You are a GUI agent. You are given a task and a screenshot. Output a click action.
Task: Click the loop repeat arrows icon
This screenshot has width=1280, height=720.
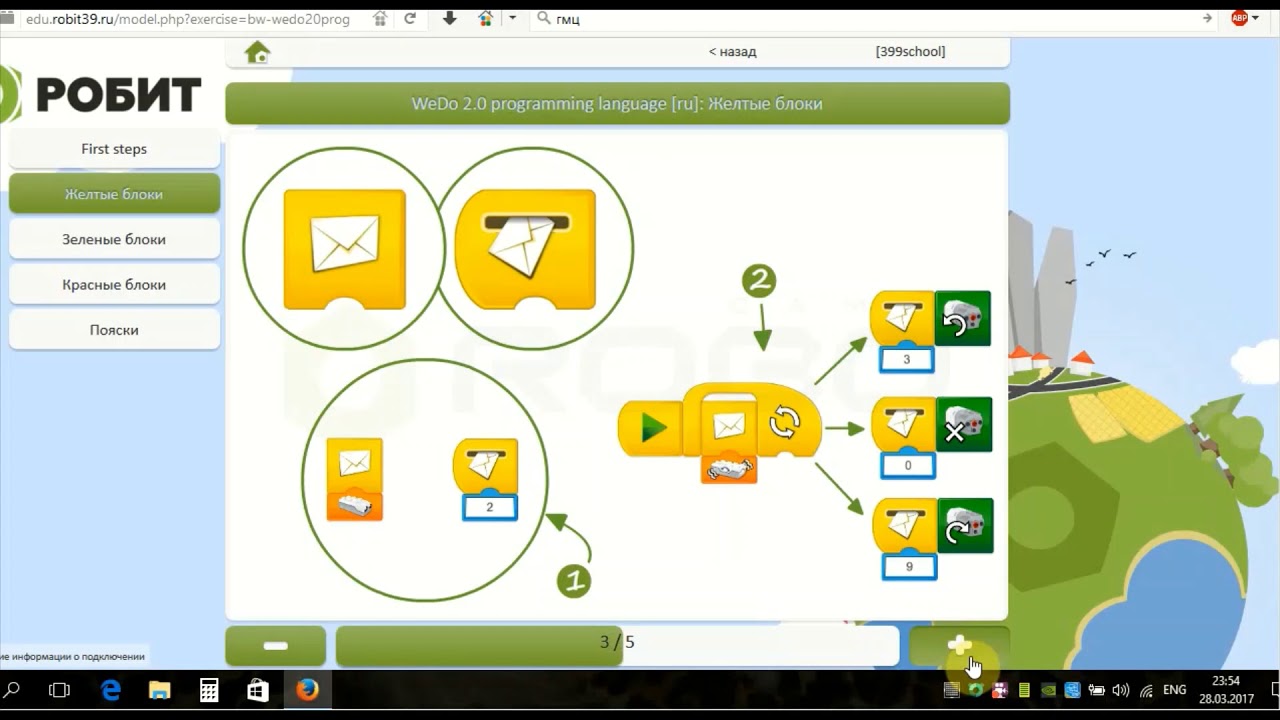[x=785, y=424]
